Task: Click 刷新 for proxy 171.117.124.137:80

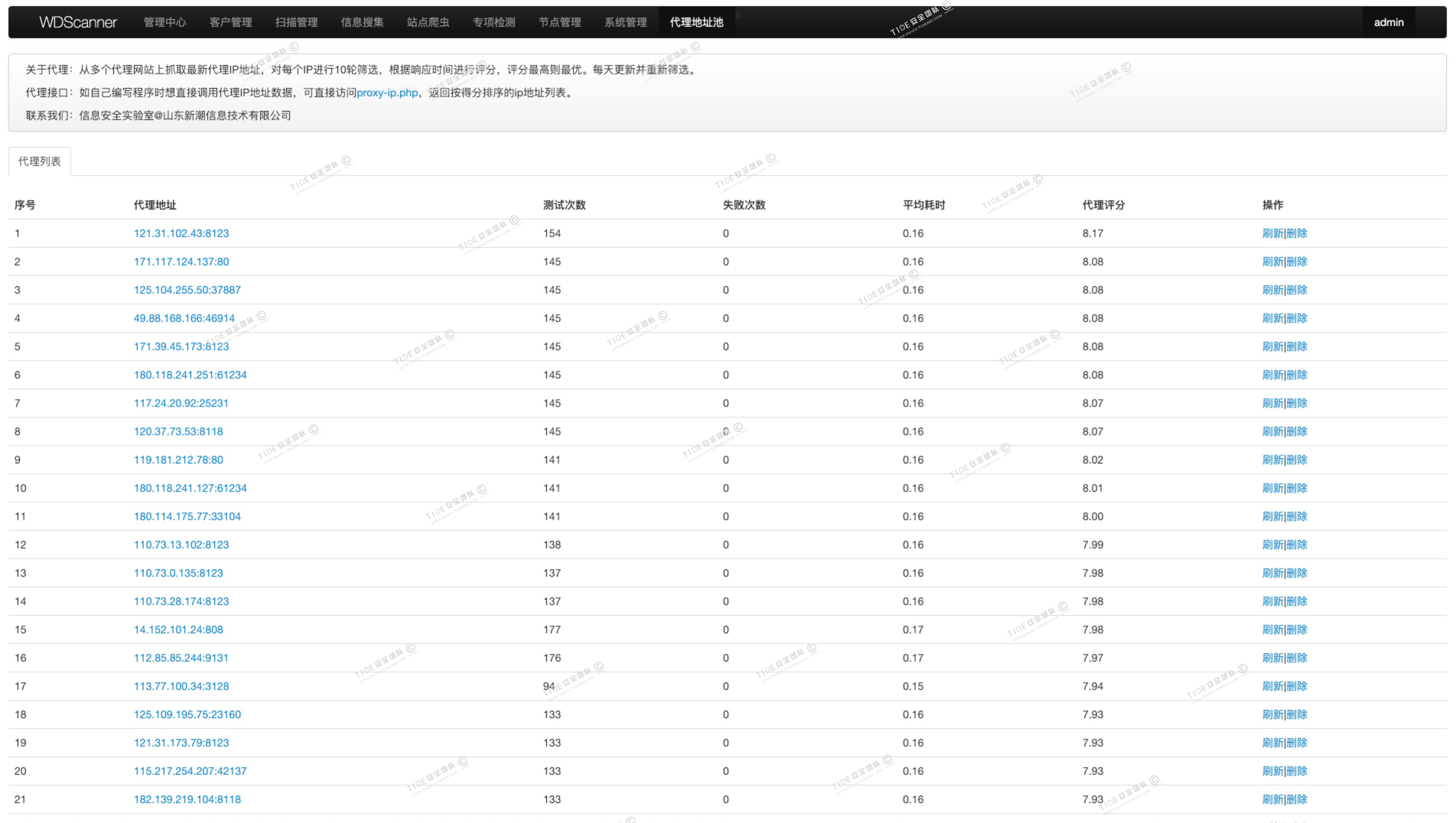Action: coord(1272,262)
